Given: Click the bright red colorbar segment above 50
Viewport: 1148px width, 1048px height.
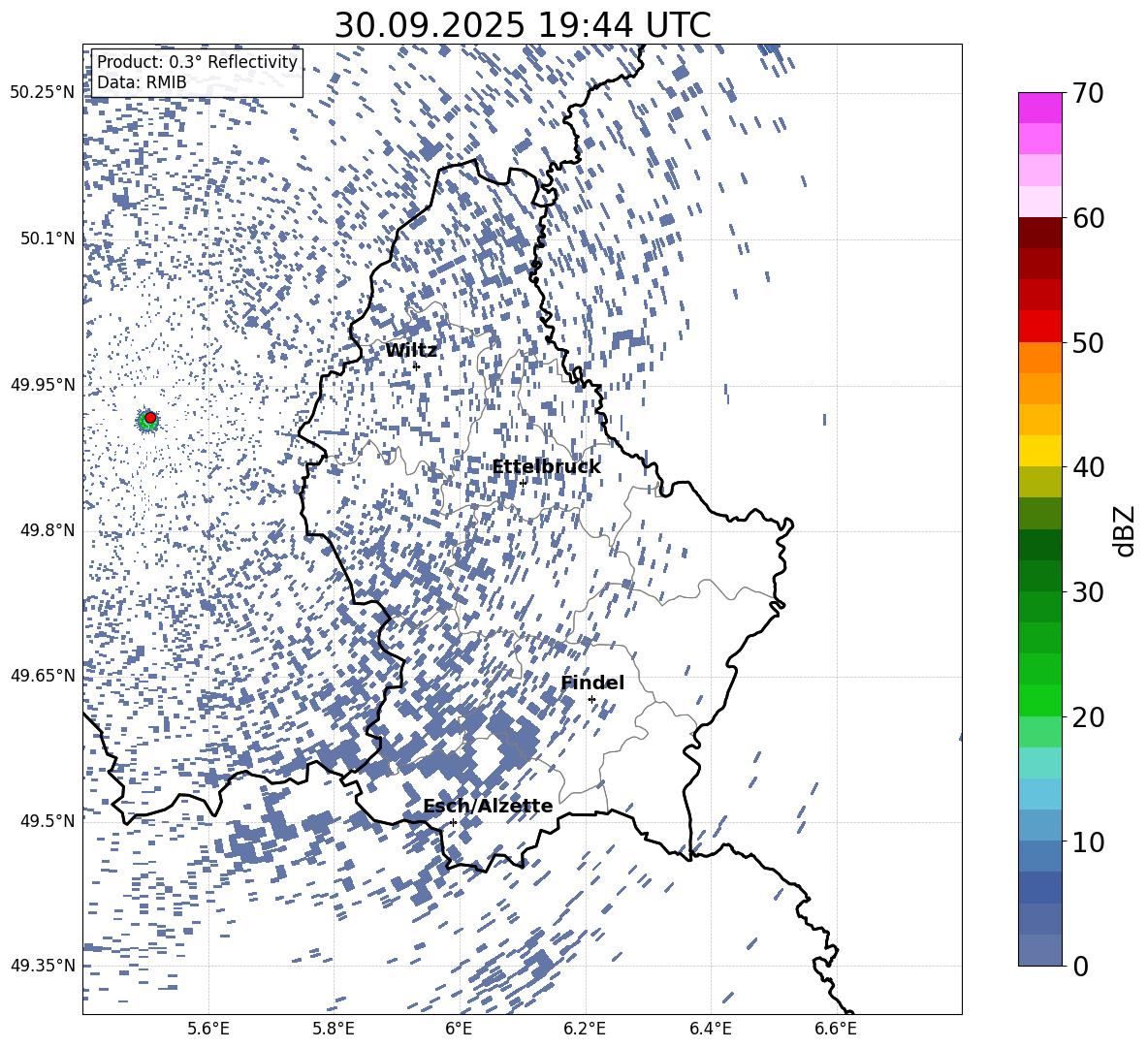Looking at the screenshot, I should coord(1039,327).
